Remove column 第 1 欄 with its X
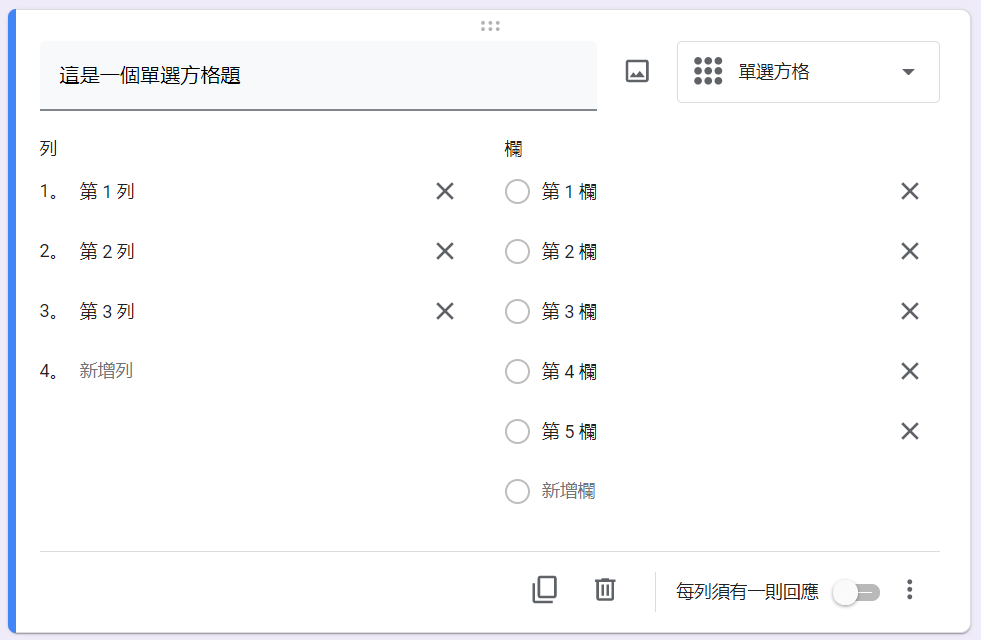The image size is (981, 640). coord(910,191)
